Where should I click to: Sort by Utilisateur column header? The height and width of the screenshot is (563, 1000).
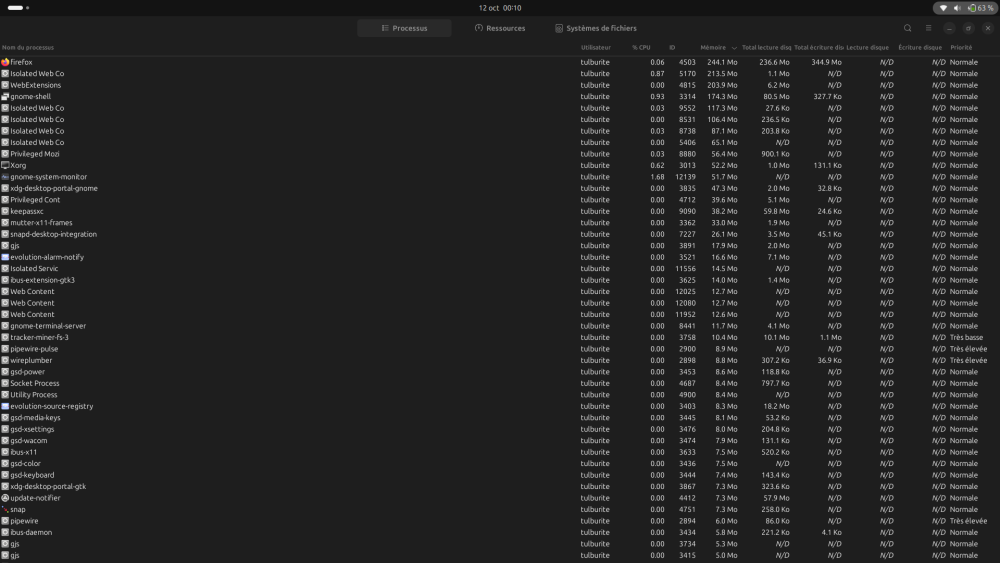[x=596, y=47]
